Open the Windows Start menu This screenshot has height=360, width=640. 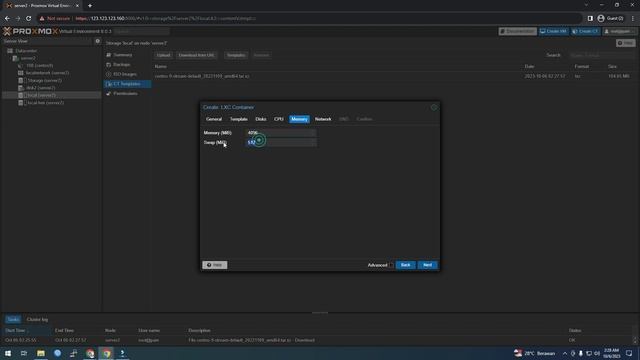(8, 353)
